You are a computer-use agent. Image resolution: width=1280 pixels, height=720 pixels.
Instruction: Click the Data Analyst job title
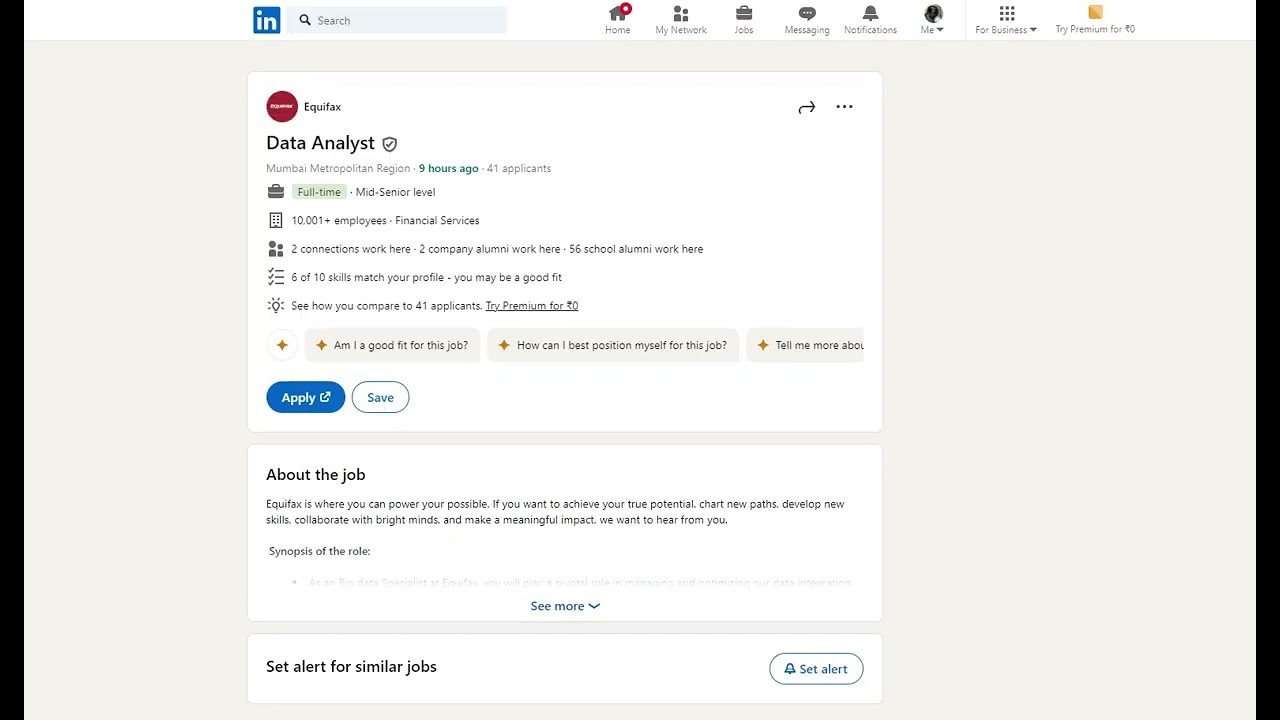click(x=320, y=143)
